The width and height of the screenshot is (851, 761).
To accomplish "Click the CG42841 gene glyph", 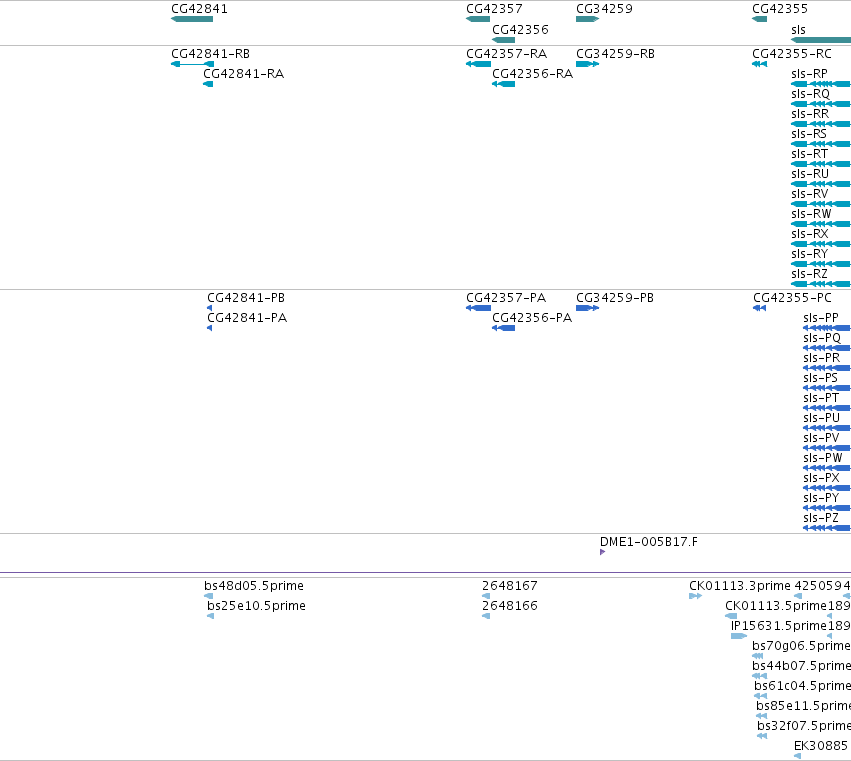I will [x=192, y=19].
